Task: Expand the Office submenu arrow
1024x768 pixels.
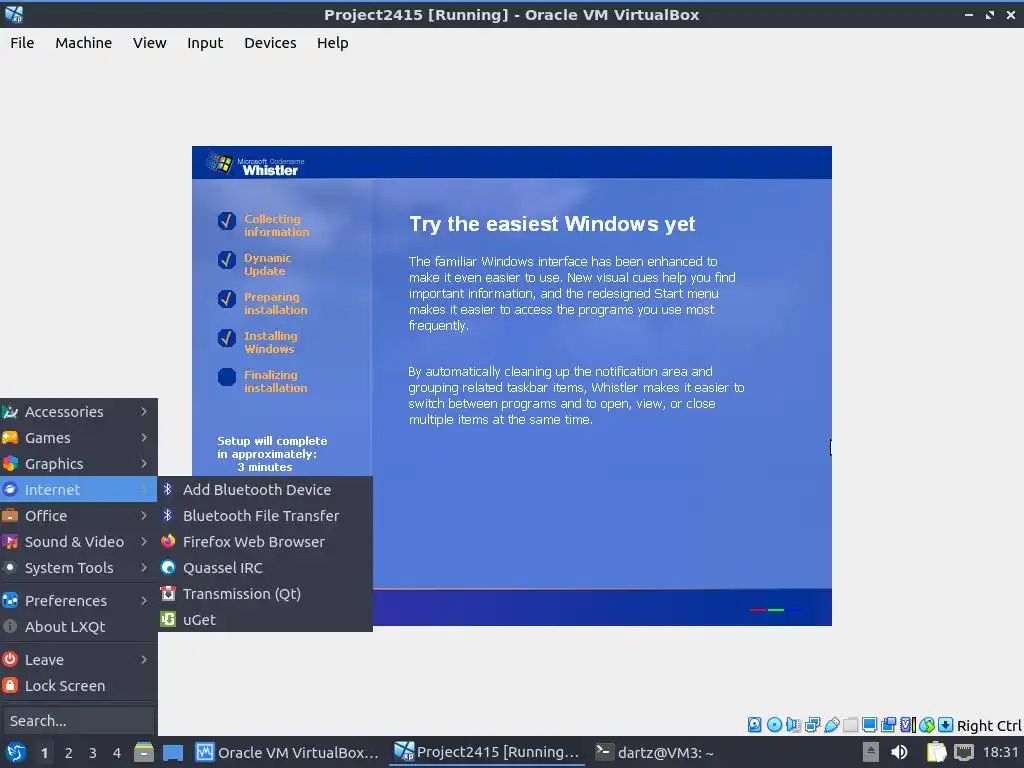Action: point(144,515)
